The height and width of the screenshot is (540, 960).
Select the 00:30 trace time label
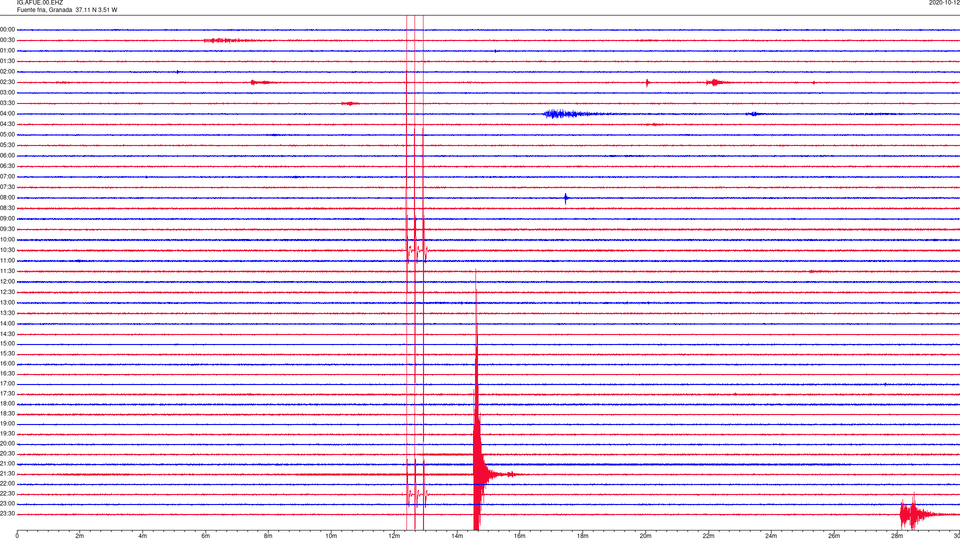pyautogui.click(x=7, y=40)
